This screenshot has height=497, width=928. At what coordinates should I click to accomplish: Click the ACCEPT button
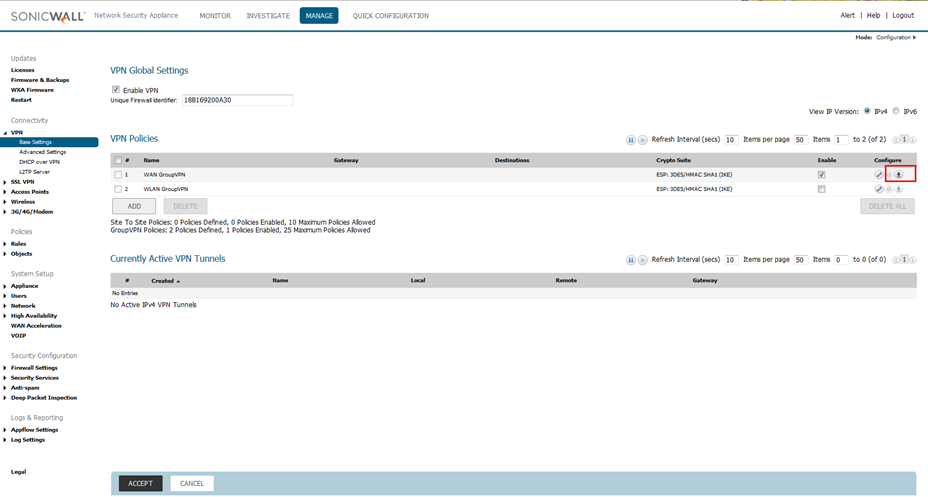click(140, 483)
